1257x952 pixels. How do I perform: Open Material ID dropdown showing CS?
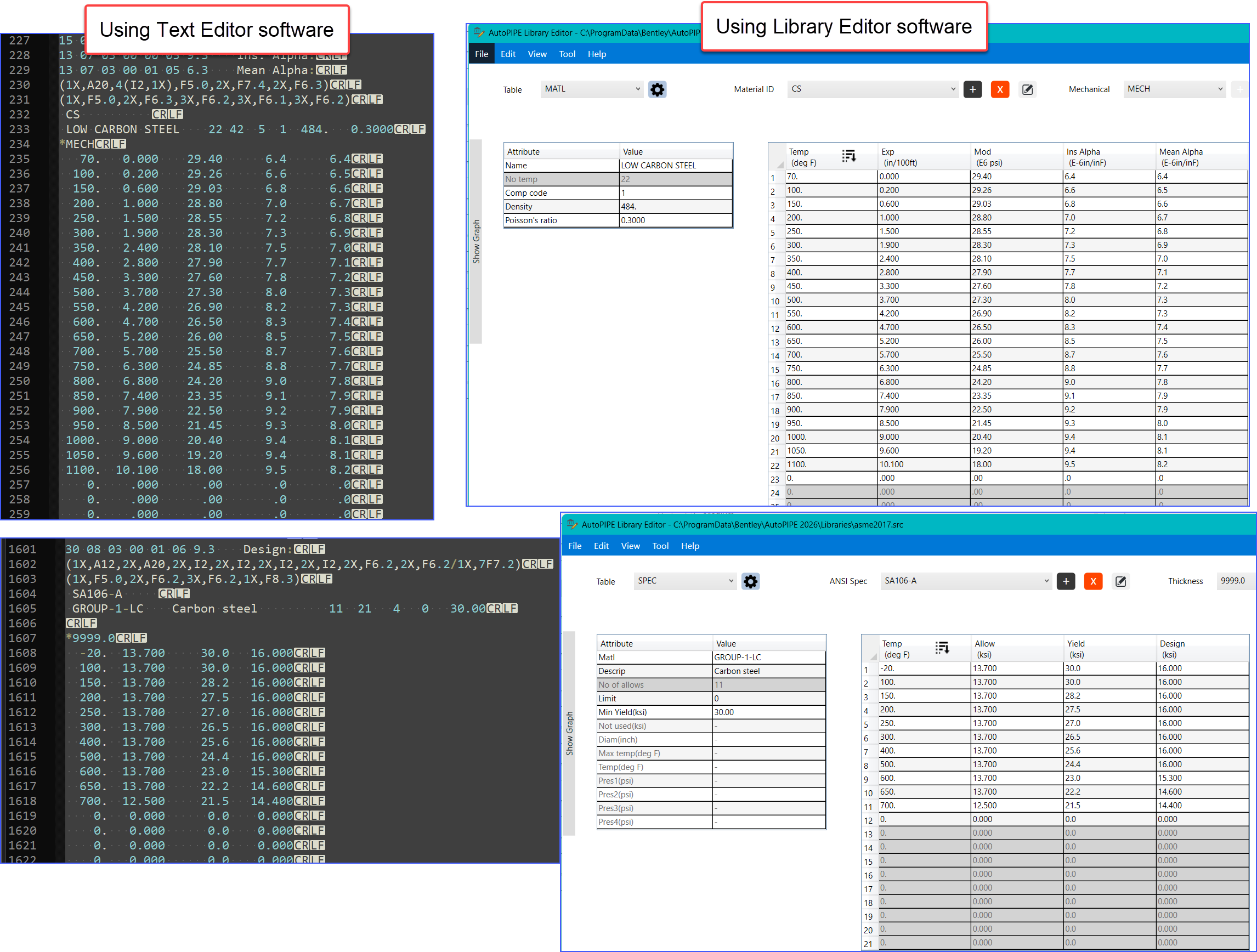click(x=873, y=89)
